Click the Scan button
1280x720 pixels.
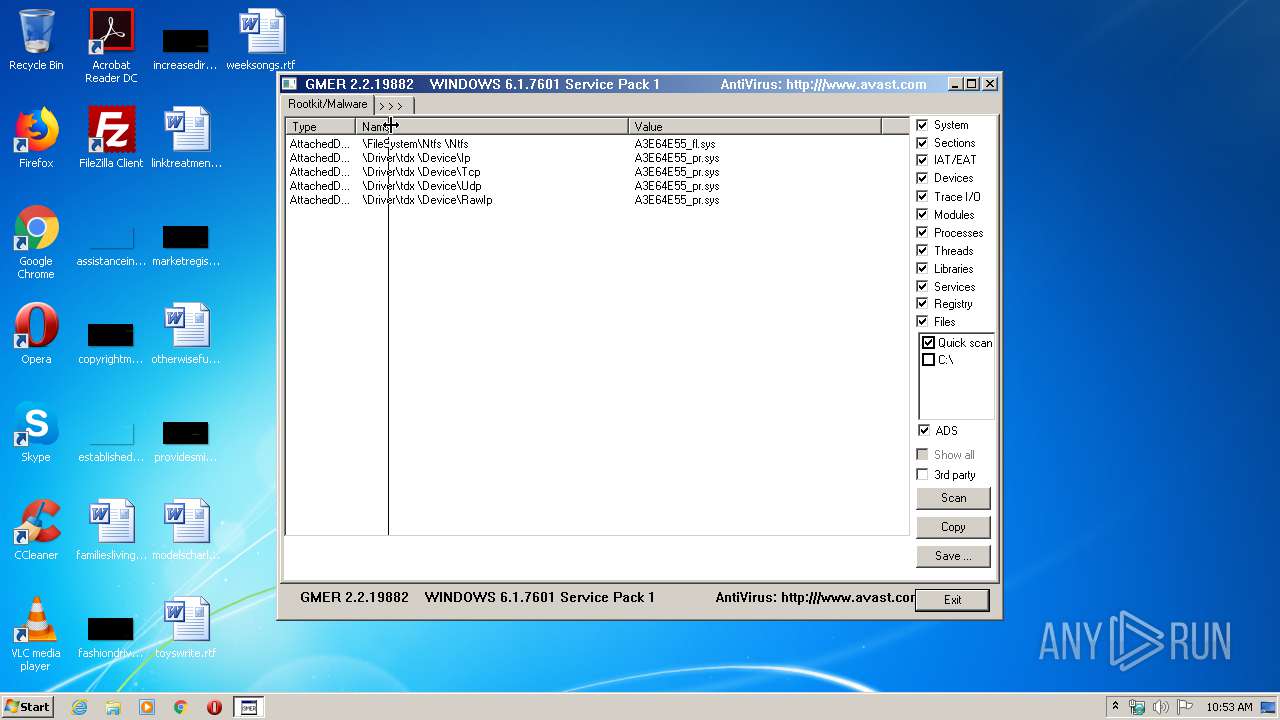953,498
